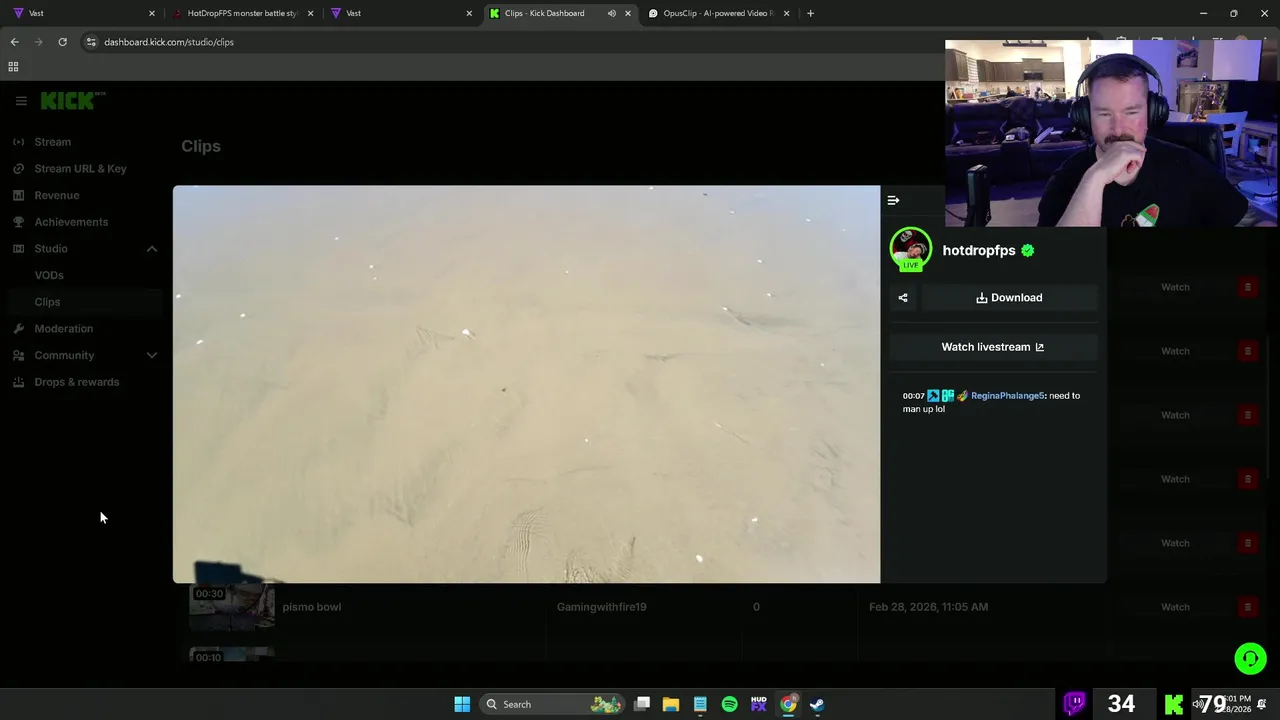Open Drops & rewards page

pyautogui.click(x=77, y=382)
